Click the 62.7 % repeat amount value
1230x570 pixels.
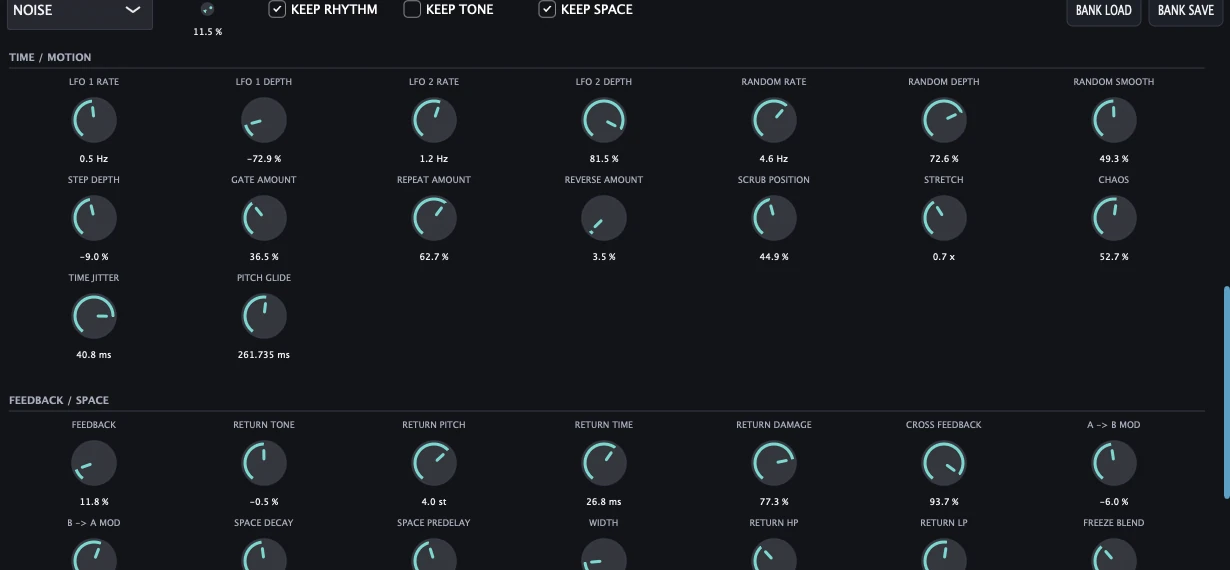(x=434, y=257)
